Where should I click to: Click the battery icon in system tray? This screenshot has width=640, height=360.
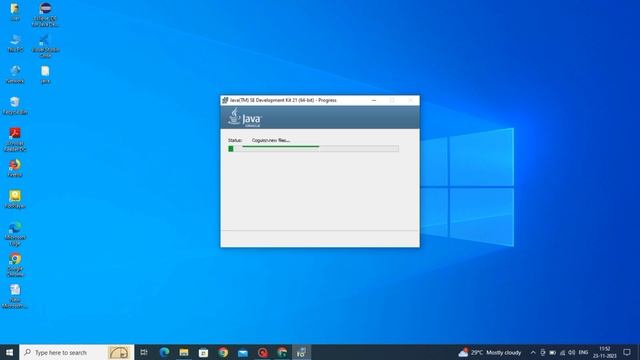coord(552,353)
